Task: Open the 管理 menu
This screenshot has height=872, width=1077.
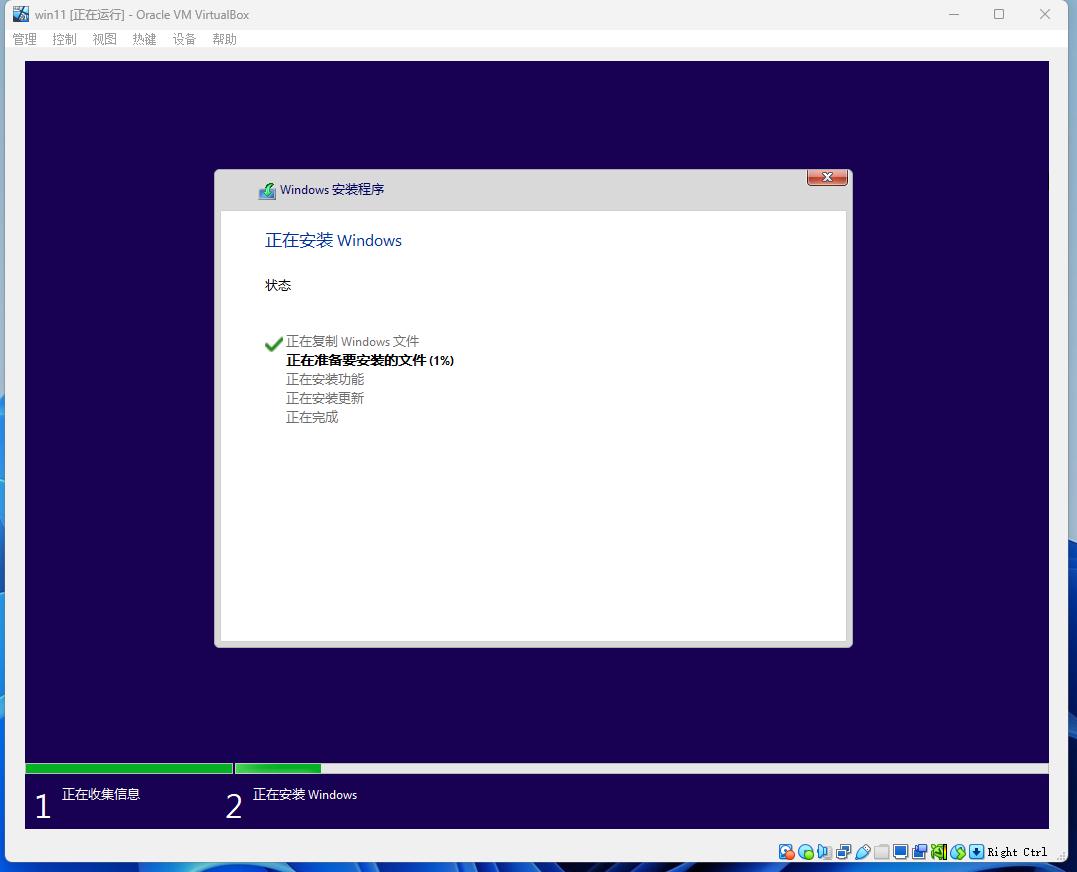Action: (25, 39)
